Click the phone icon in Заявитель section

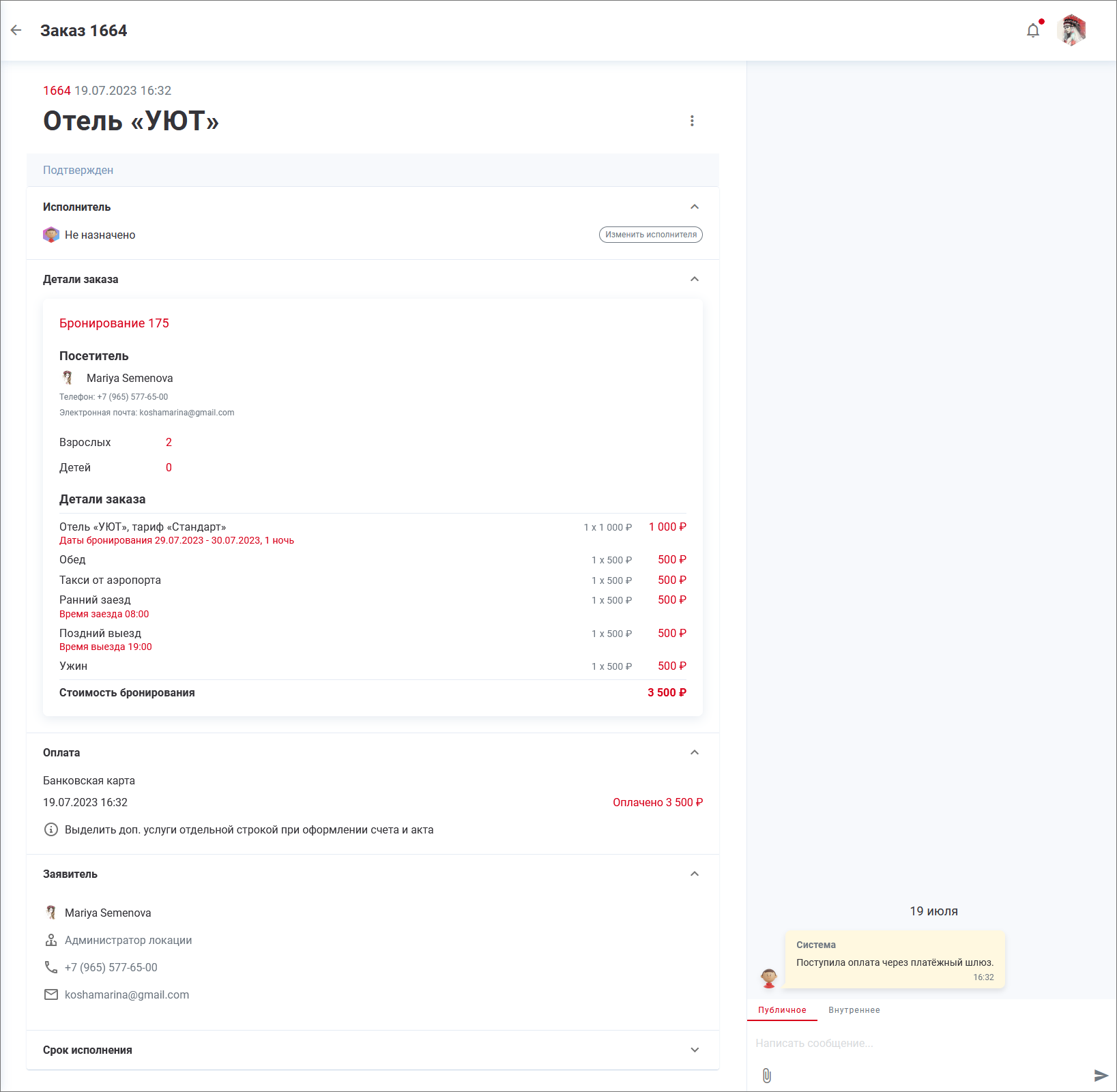click(51, 967)
